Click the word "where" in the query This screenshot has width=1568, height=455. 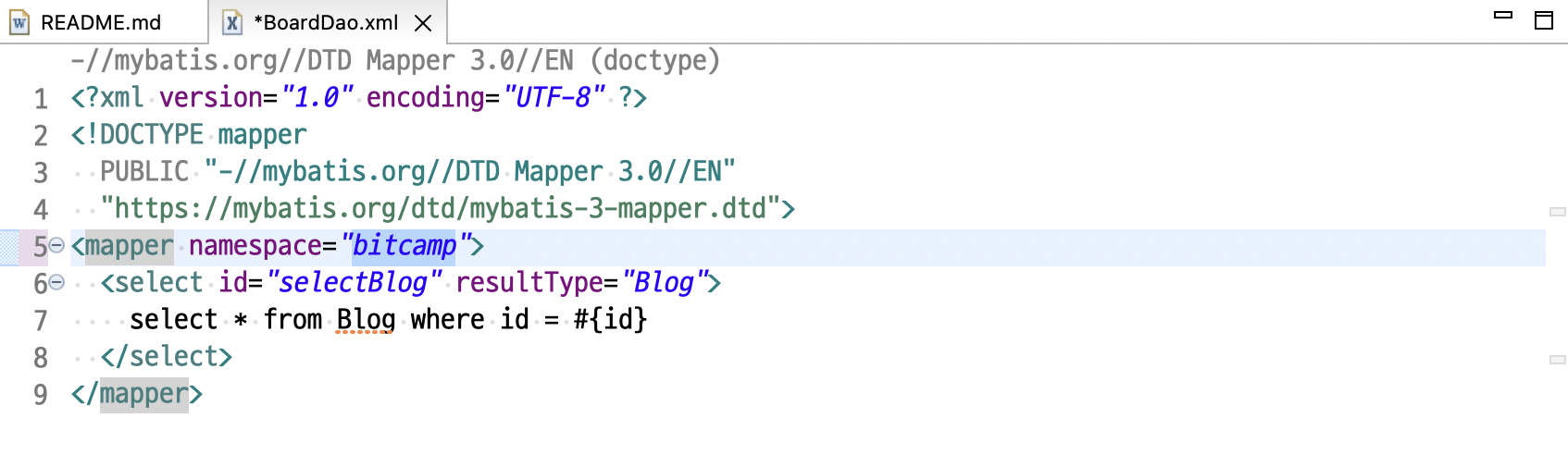click(447, 320)
